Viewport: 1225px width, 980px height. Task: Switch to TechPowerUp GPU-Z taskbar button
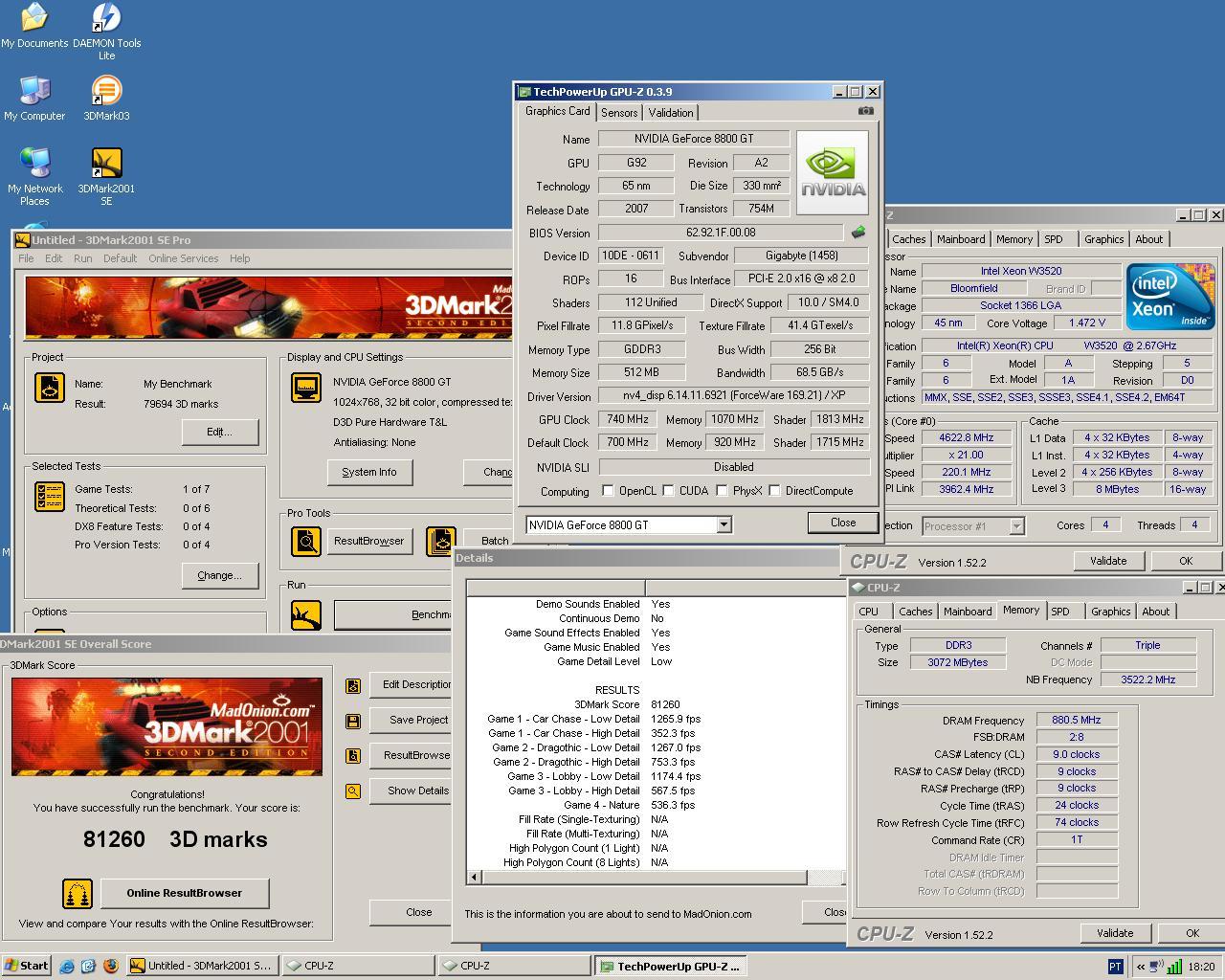point(670,966)
